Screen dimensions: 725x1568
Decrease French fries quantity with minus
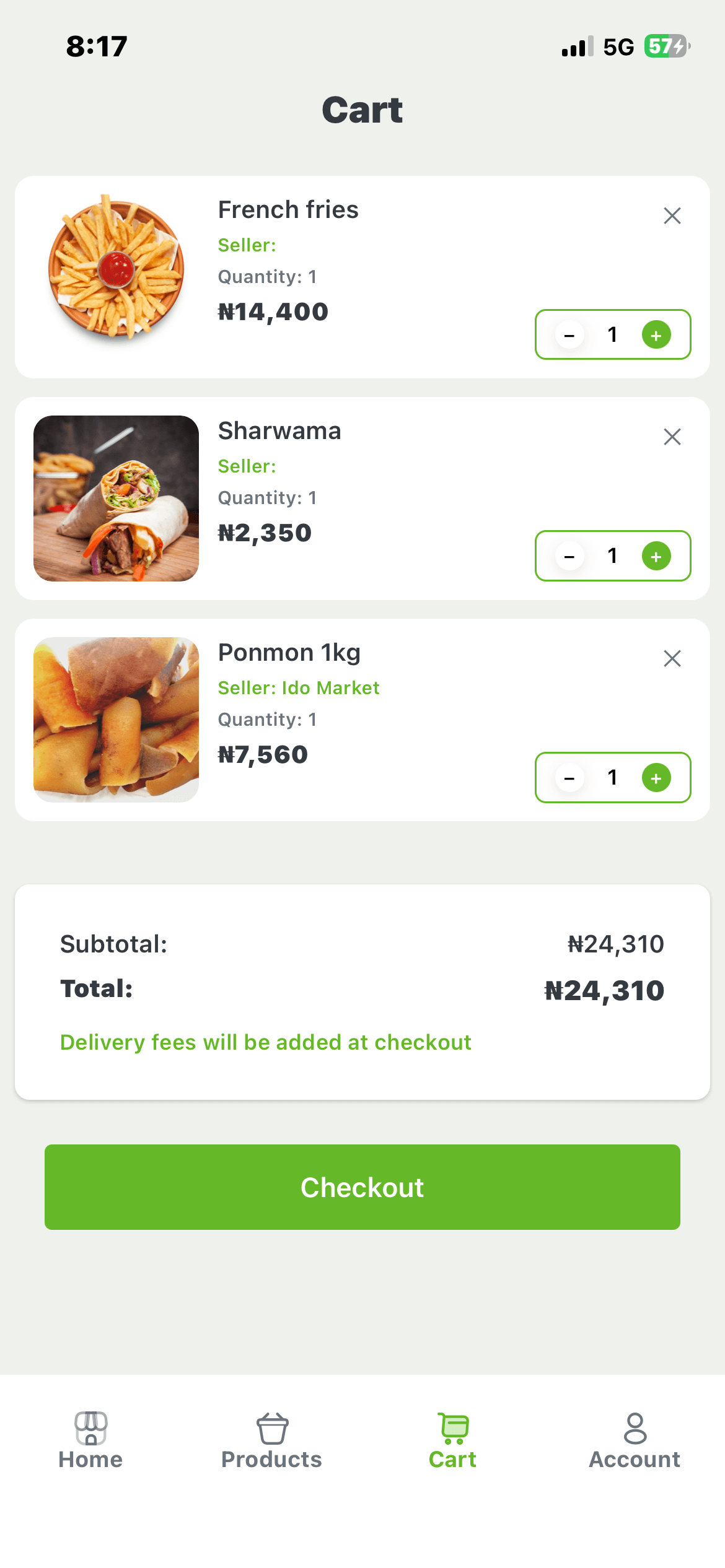tap(569, 335)
